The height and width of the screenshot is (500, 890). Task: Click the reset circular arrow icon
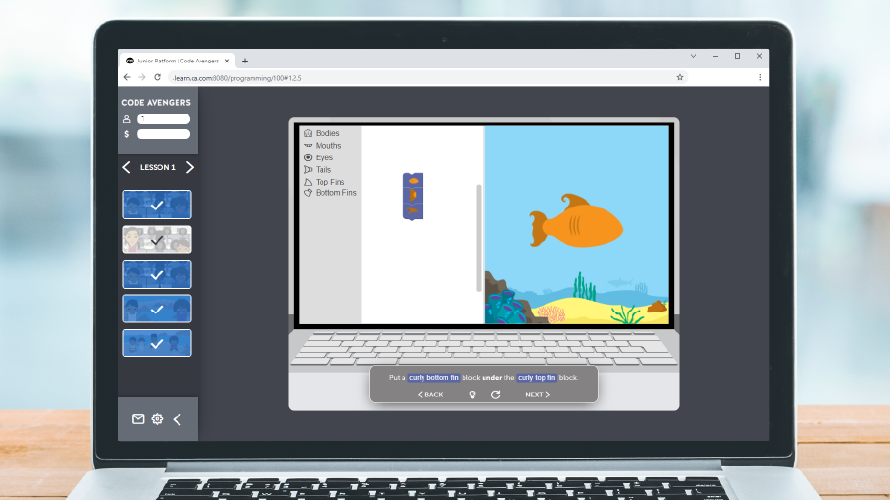pos(495,395)
